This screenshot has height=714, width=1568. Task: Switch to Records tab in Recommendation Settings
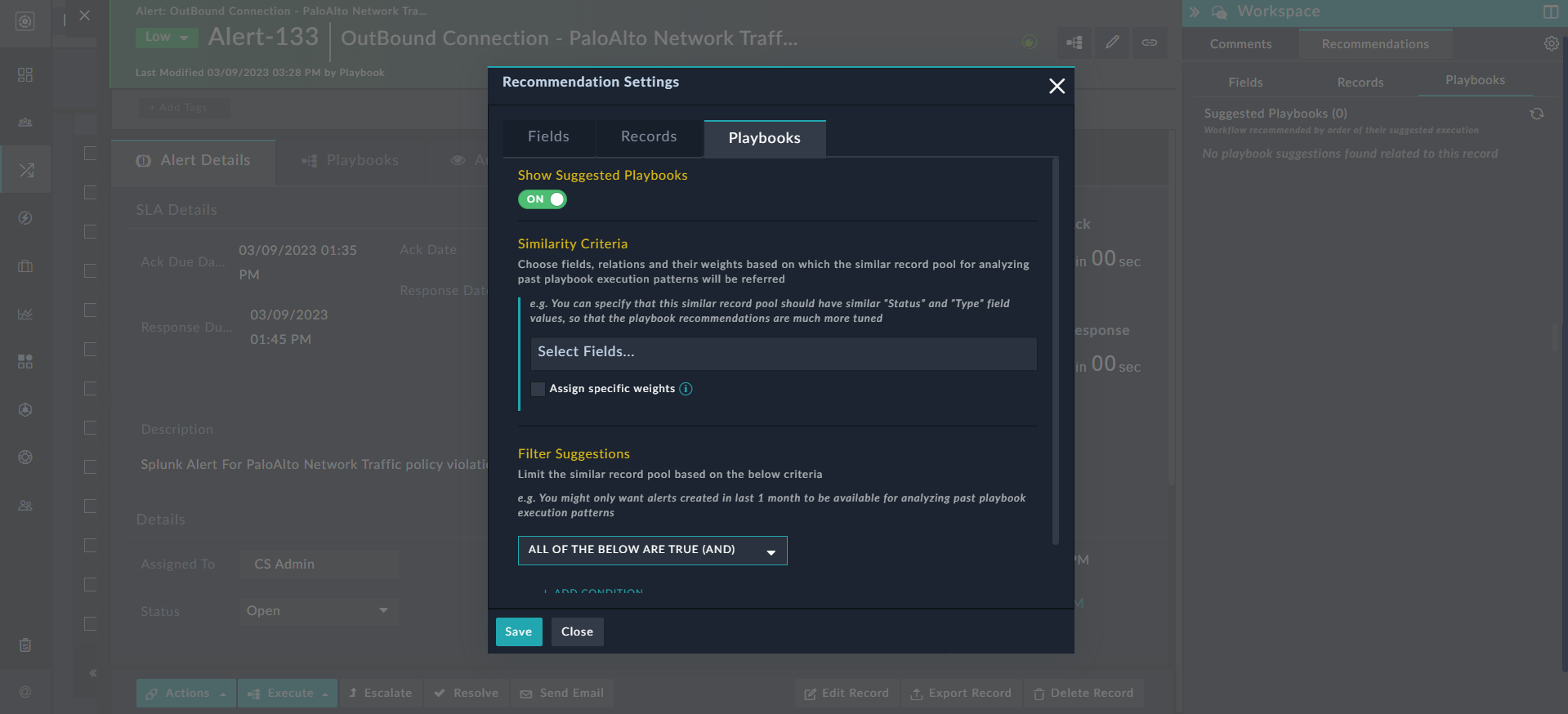[x=649, y=137]
